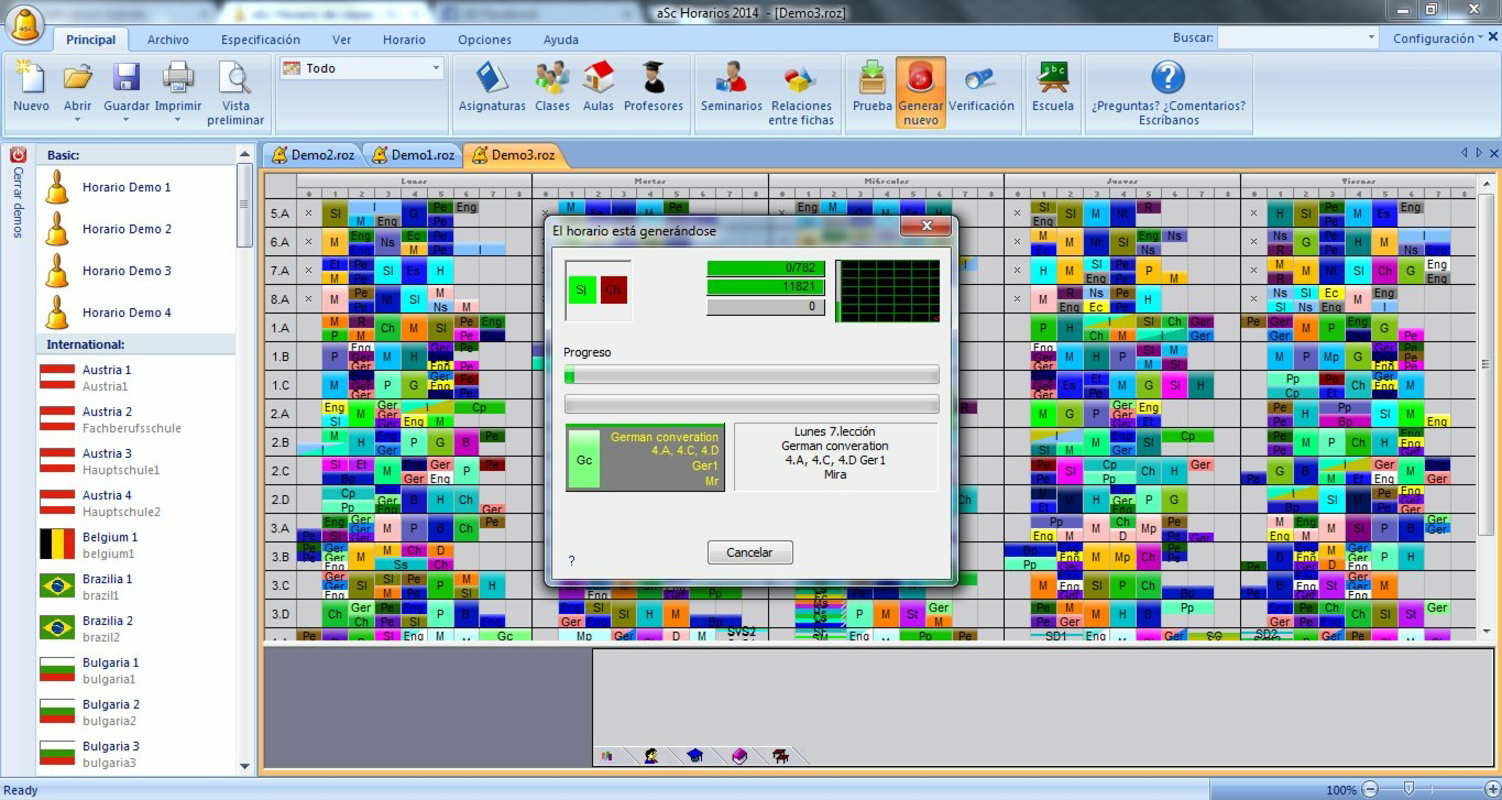Open Vista preliminar print preview
This screenshot has width=1502, height=800.
(x=235, y=78)
